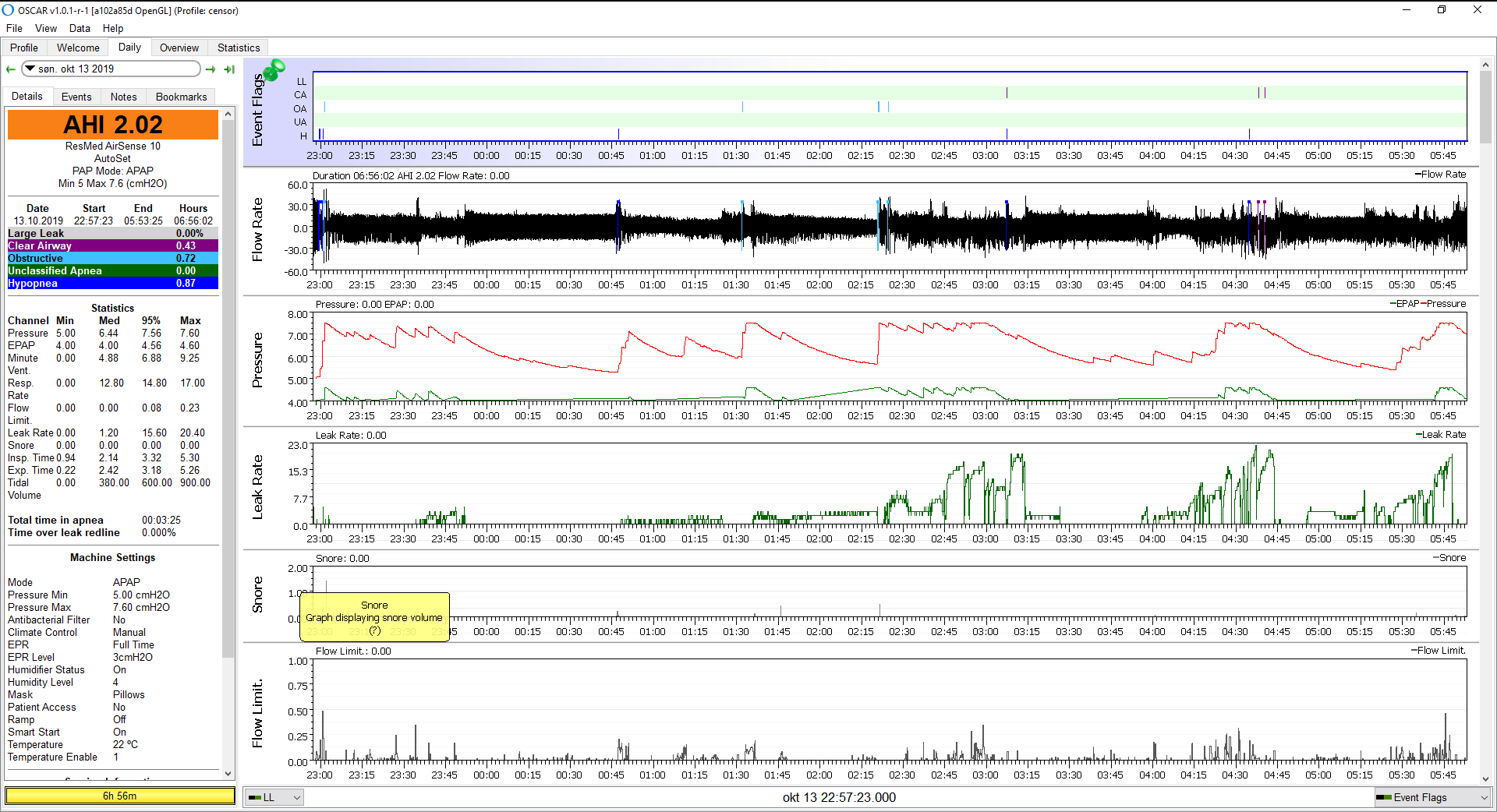This screenshot has width=1497, height=812.
Task: Click the Mask Pillows setting
Action: coord(76,694)
